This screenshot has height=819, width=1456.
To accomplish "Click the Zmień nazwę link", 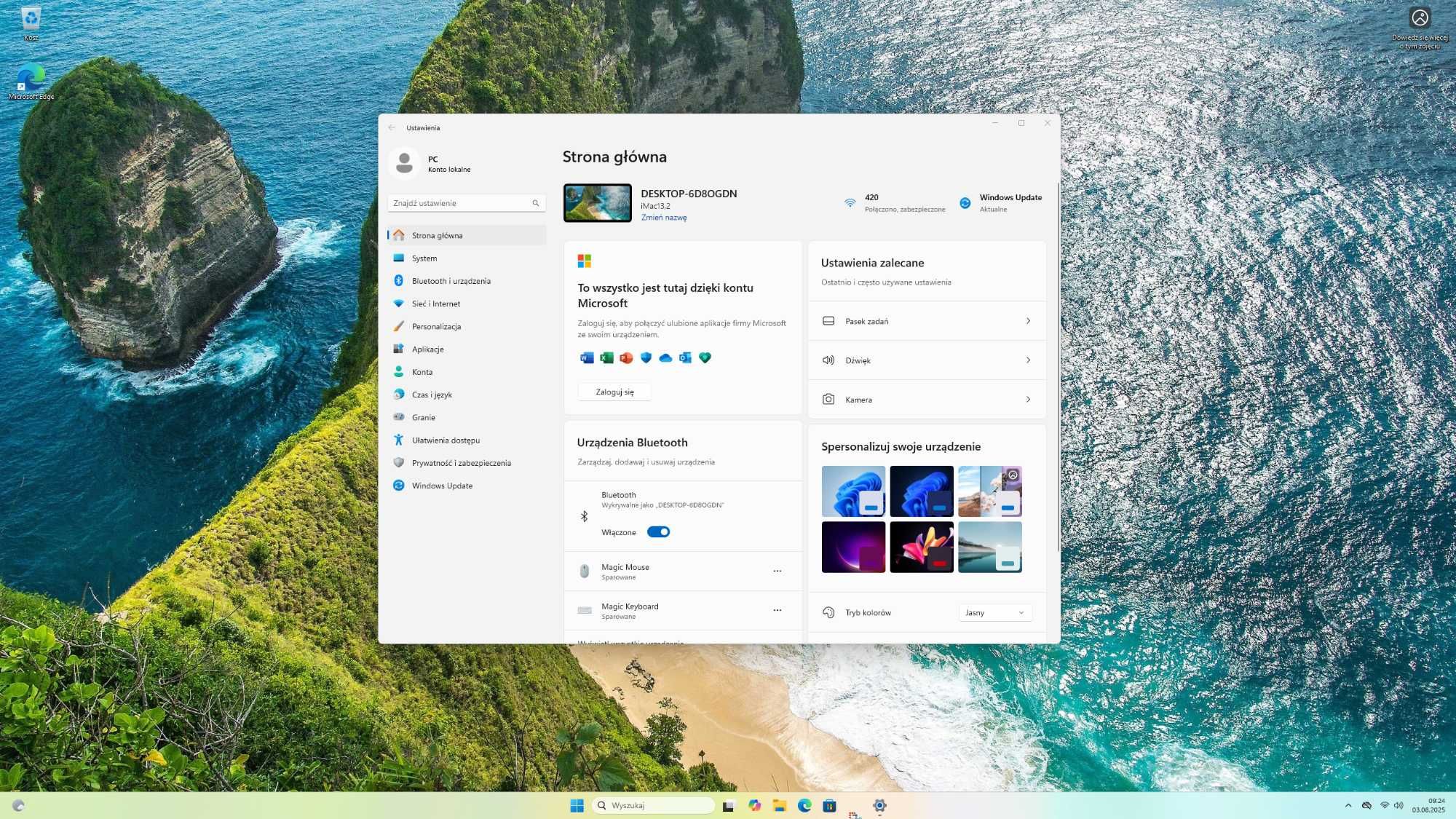I will point(664,218).
